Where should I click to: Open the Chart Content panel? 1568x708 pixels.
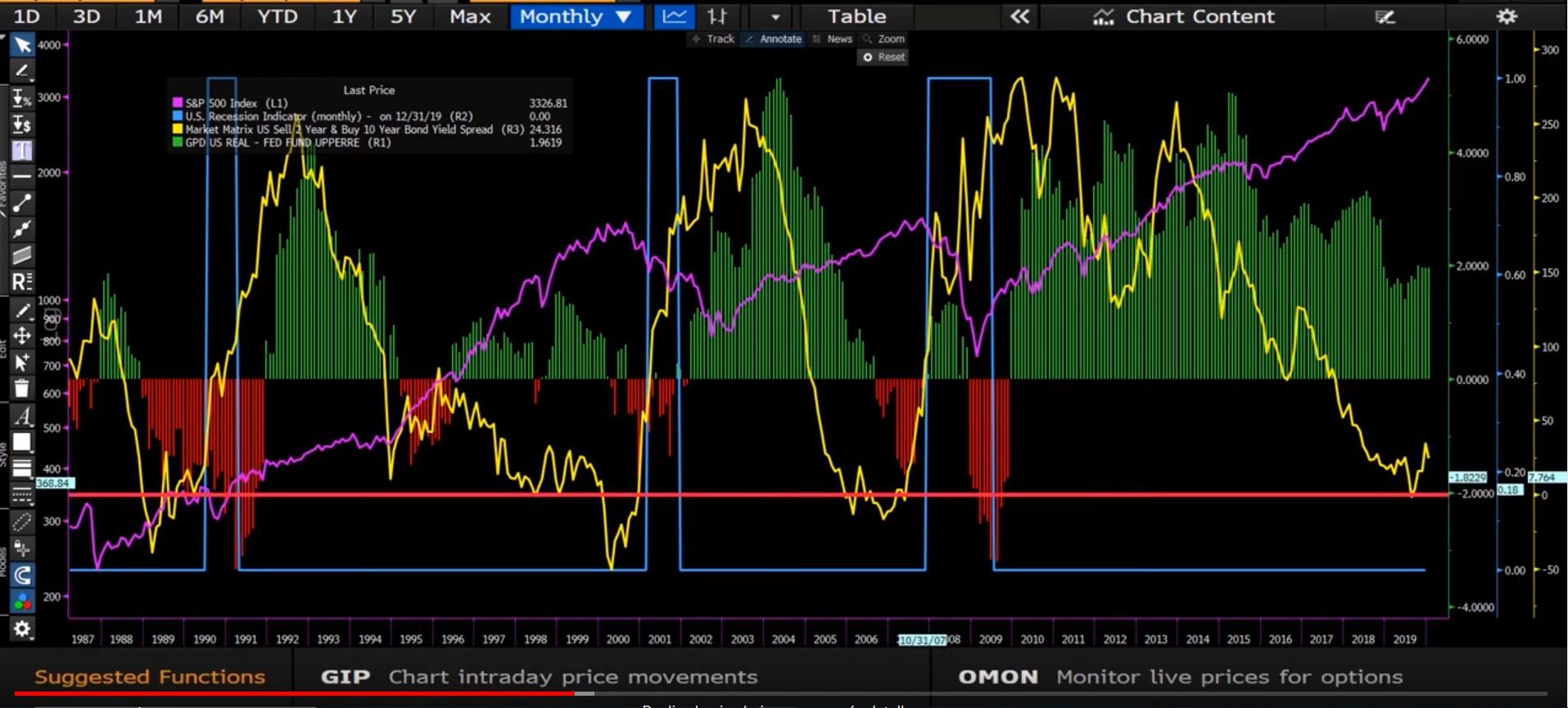[1184, 16]
